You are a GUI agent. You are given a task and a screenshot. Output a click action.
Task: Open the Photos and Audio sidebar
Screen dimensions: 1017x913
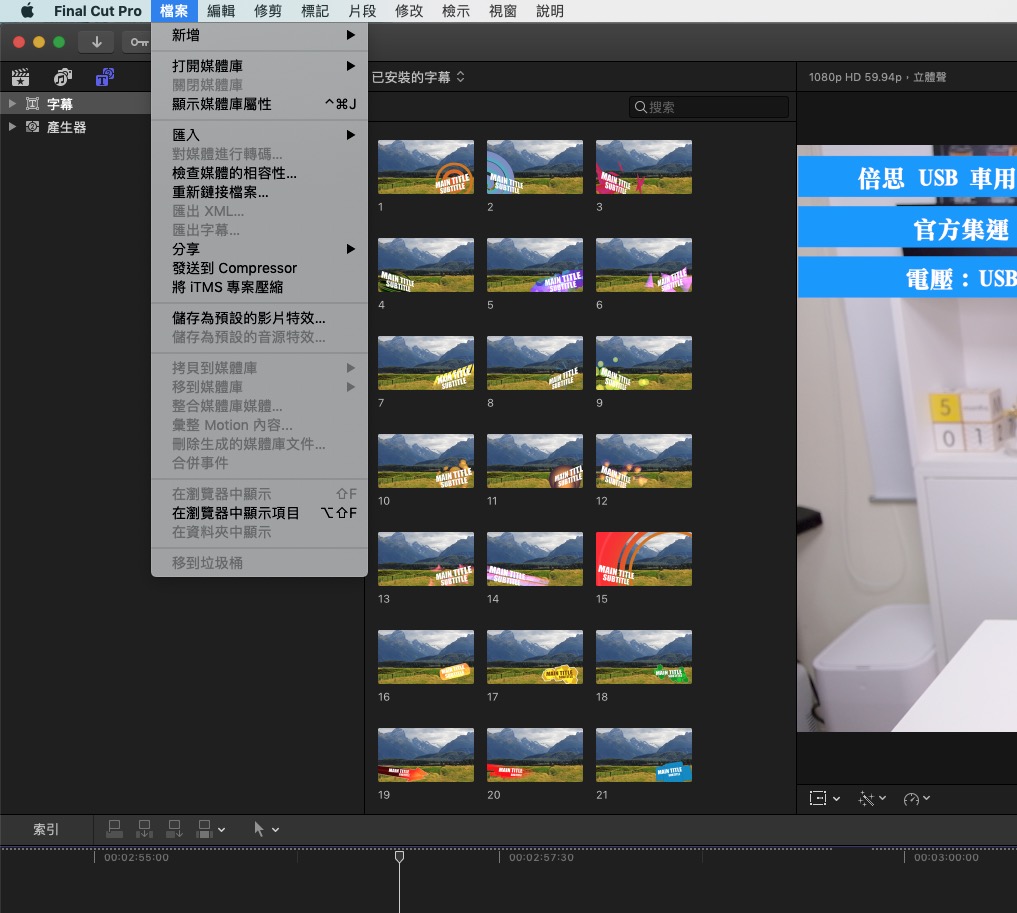(x=63, y=77)
